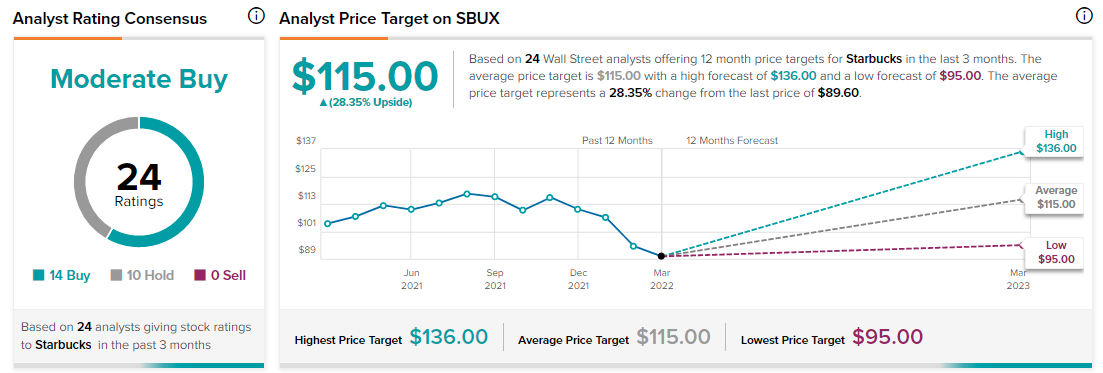Select the 12 Months Forecast chart label
Screen dimensions: 1103x373
pyautogui.click(x=732, y=141)
